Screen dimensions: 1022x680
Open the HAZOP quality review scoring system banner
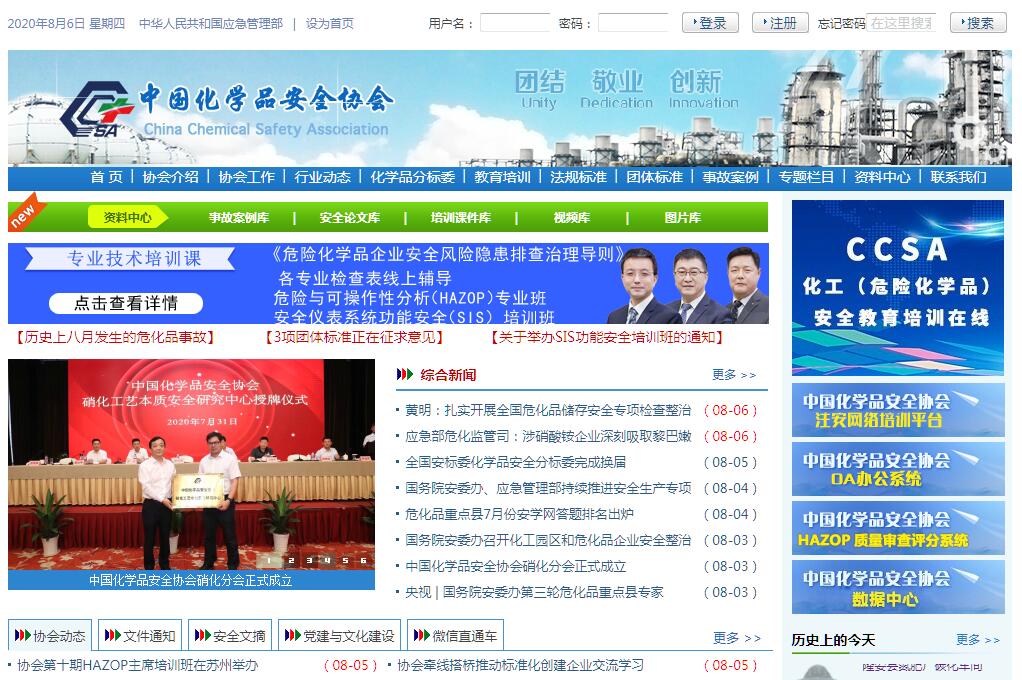point(897,528)
